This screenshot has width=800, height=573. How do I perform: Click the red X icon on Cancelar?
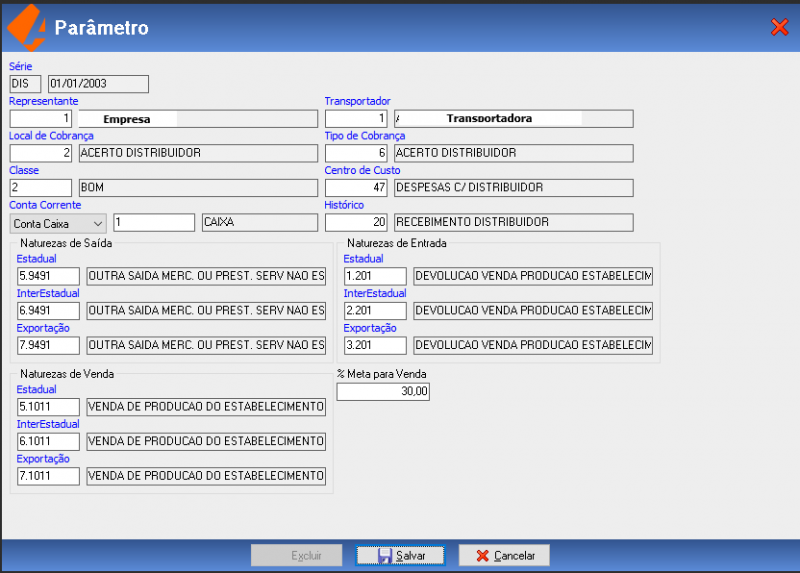pos(482,556)
